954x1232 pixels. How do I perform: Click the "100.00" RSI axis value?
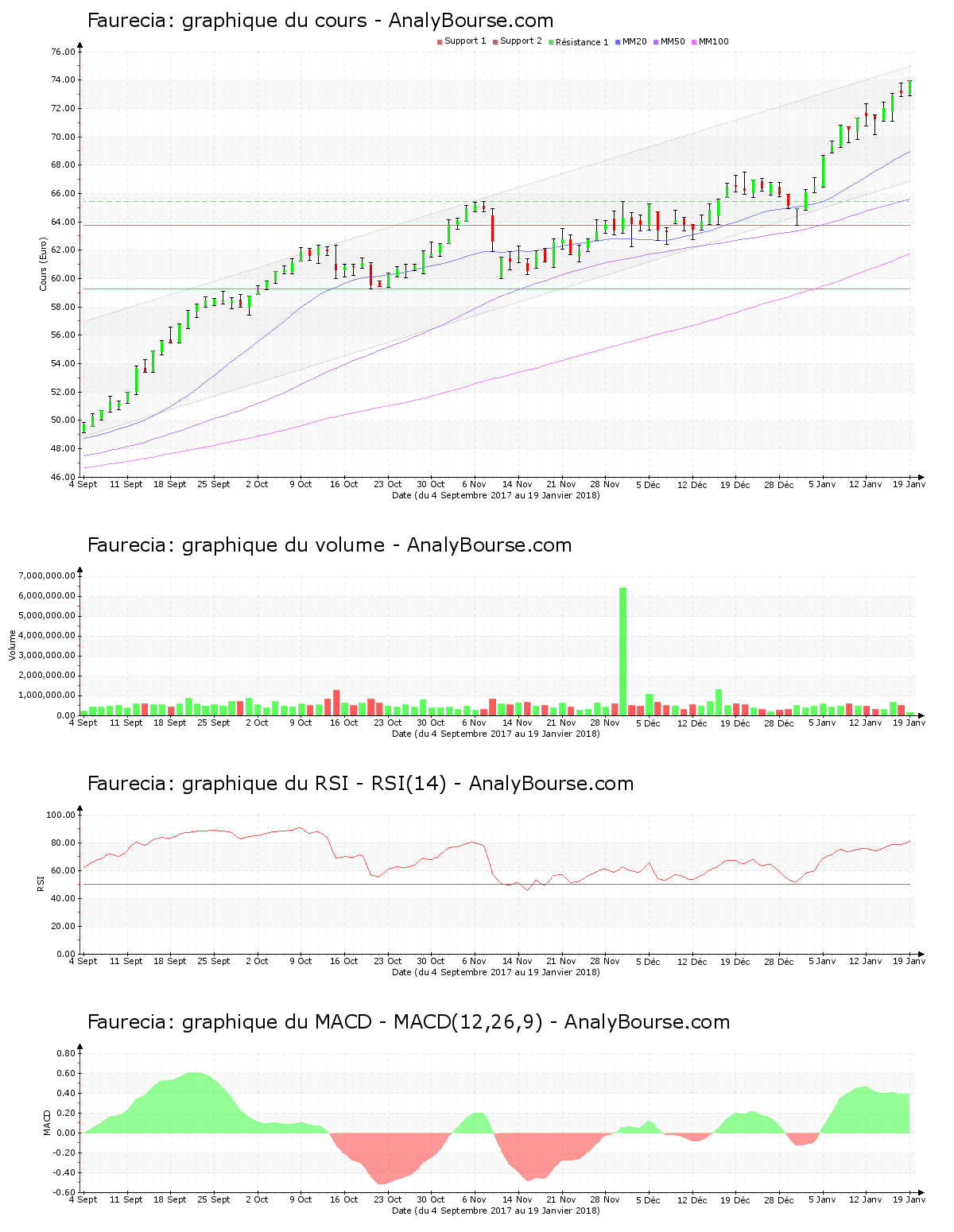click(60, 815)
